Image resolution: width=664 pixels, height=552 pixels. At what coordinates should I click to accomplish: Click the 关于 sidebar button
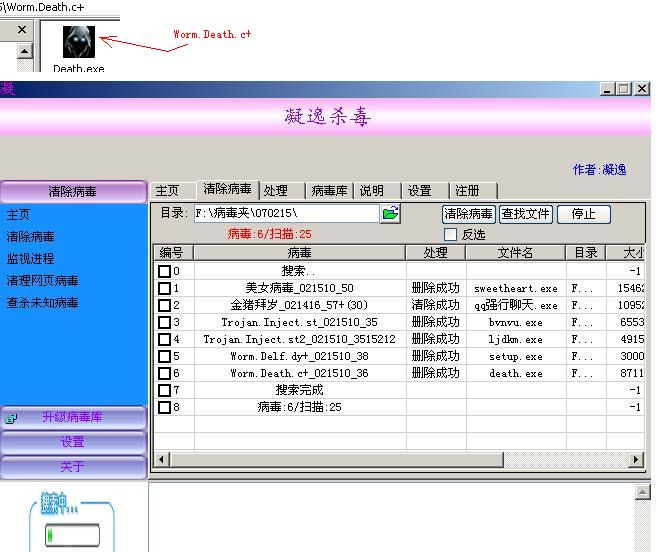(73, 466)
